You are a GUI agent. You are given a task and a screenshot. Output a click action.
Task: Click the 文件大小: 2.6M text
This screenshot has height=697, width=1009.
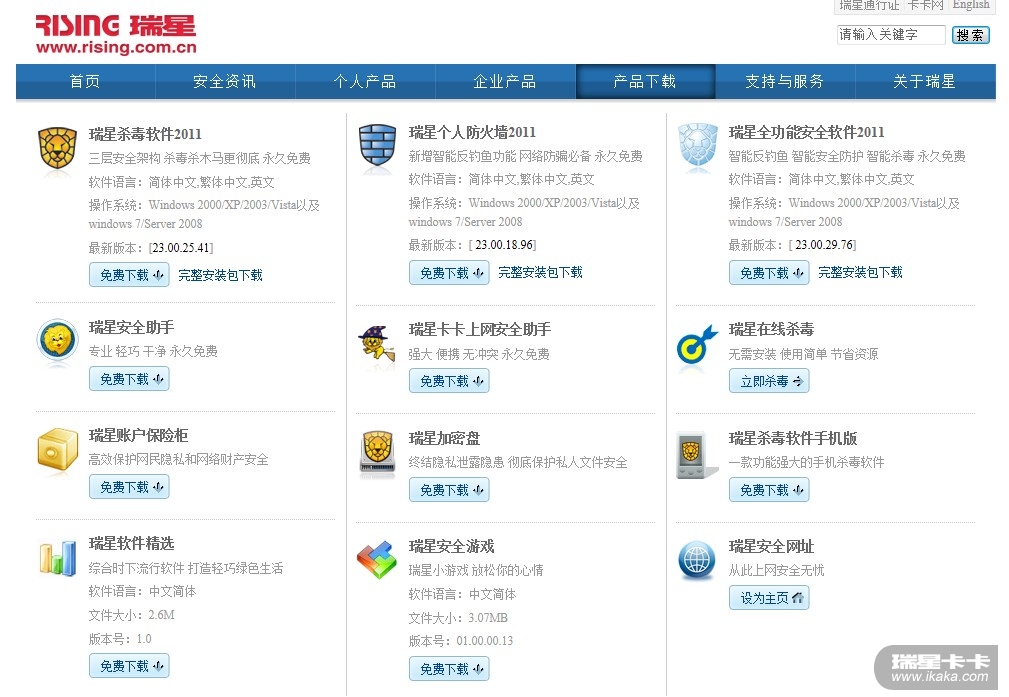pyautogui.click(x=131, y=615)
